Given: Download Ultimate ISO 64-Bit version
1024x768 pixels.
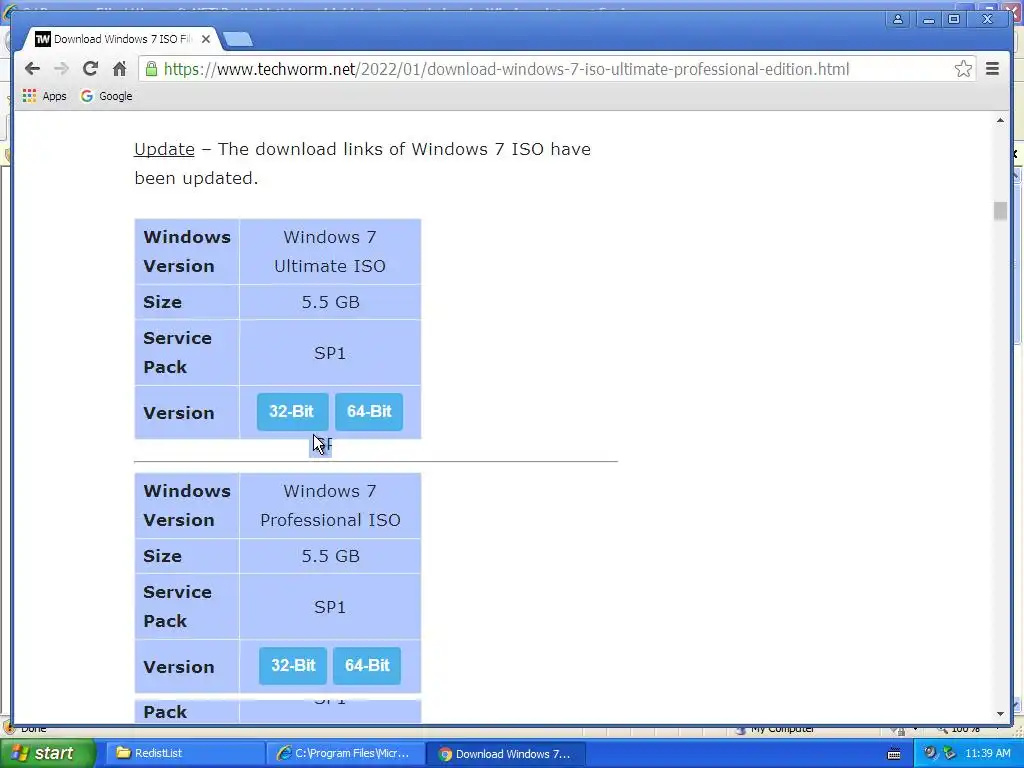Looking at the screenshot, I should (x=369, y=411).
